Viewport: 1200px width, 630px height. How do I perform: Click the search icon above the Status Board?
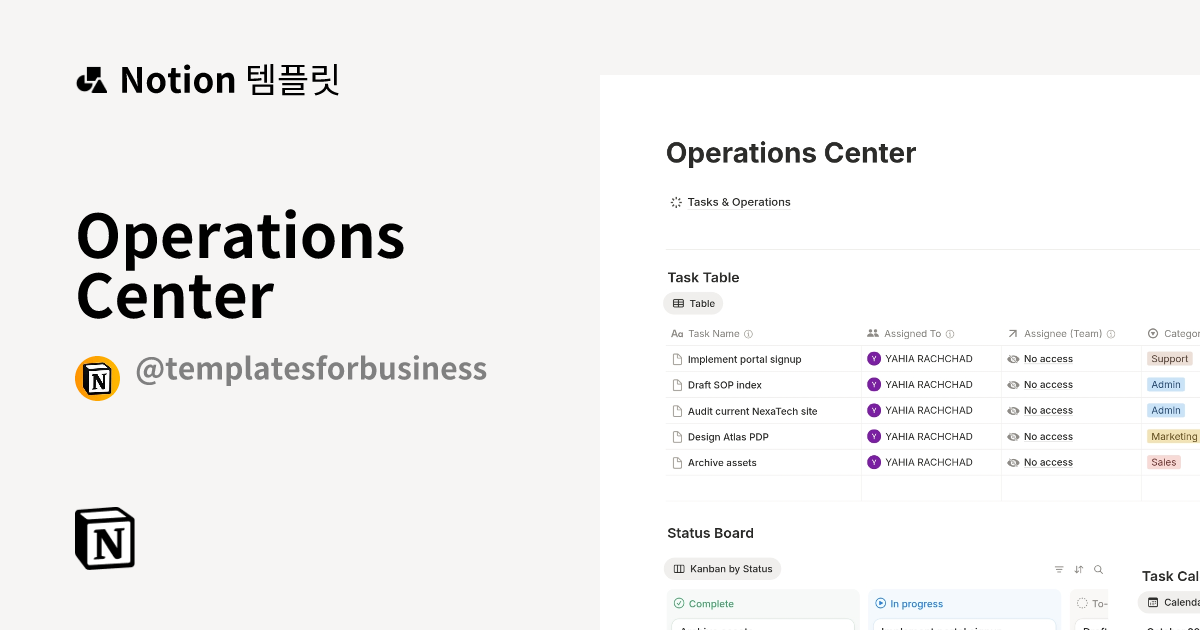click(1099, 569)
